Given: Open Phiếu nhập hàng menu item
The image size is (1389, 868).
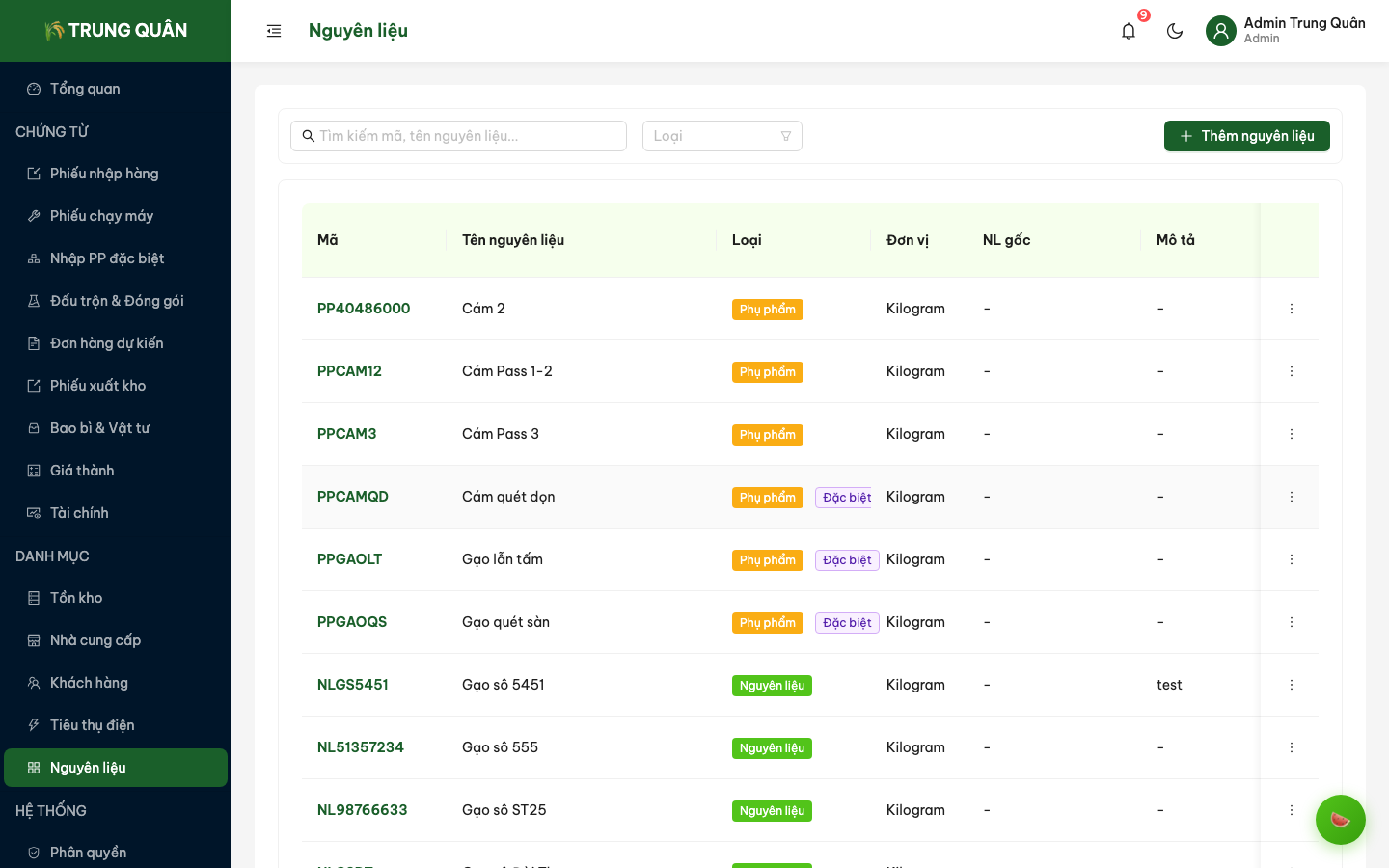Looking at the screenshot, I should tap(104, 174).
